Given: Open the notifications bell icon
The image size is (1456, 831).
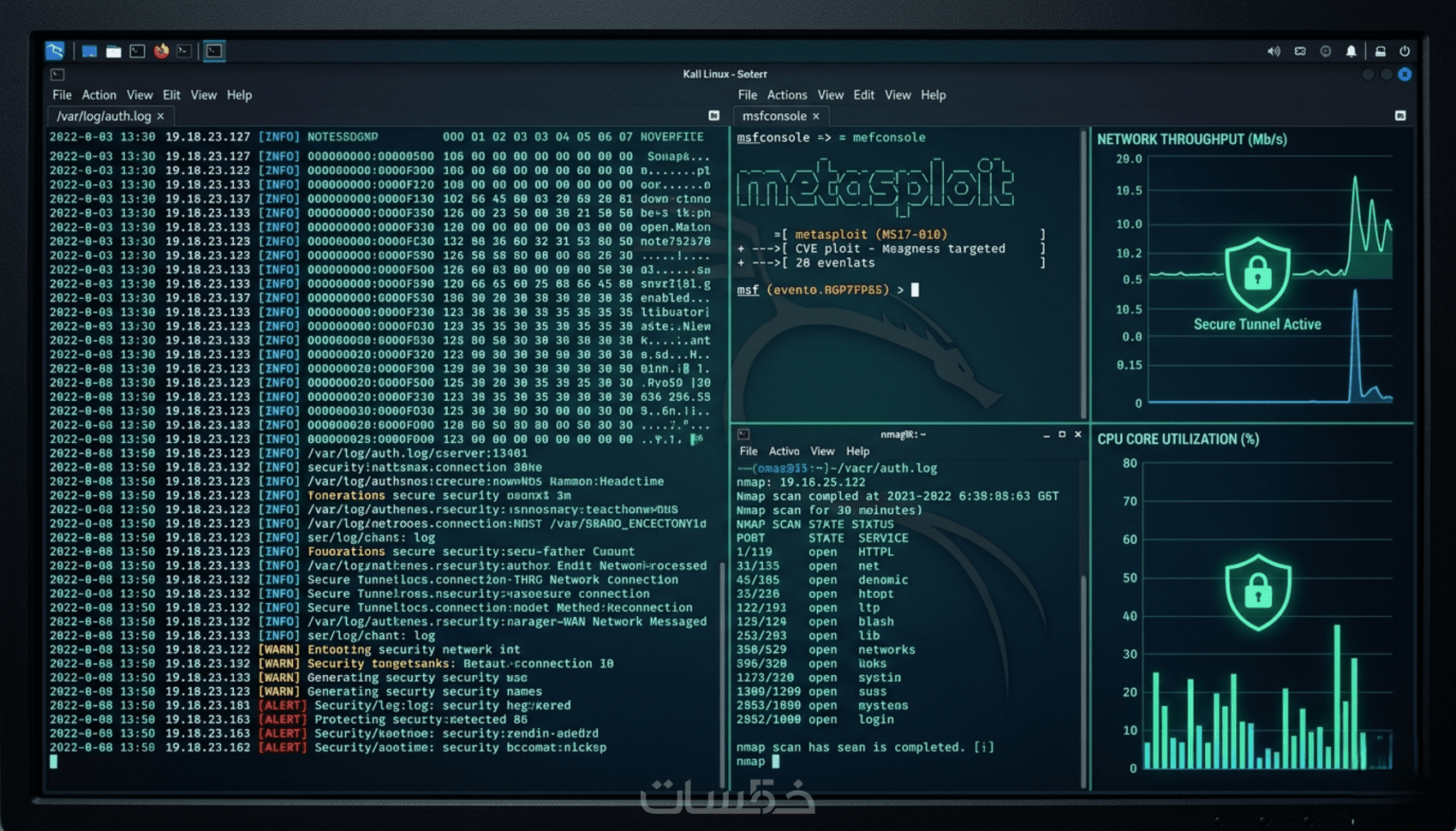Looking at the screenshot, I should (1351, 51).
